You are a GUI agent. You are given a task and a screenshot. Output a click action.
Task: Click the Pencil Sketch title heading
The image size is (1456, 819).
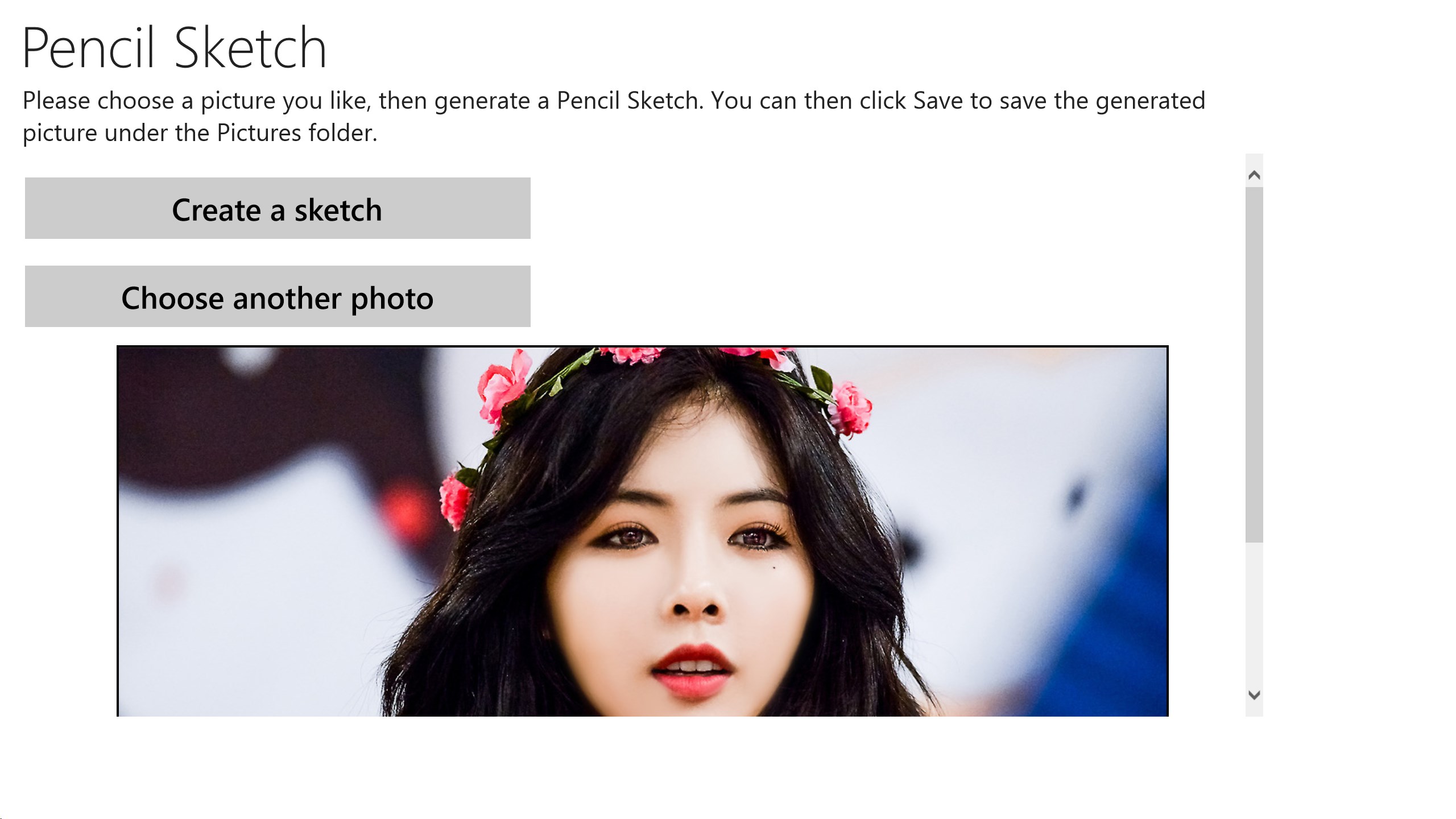(x=174, y=48)
